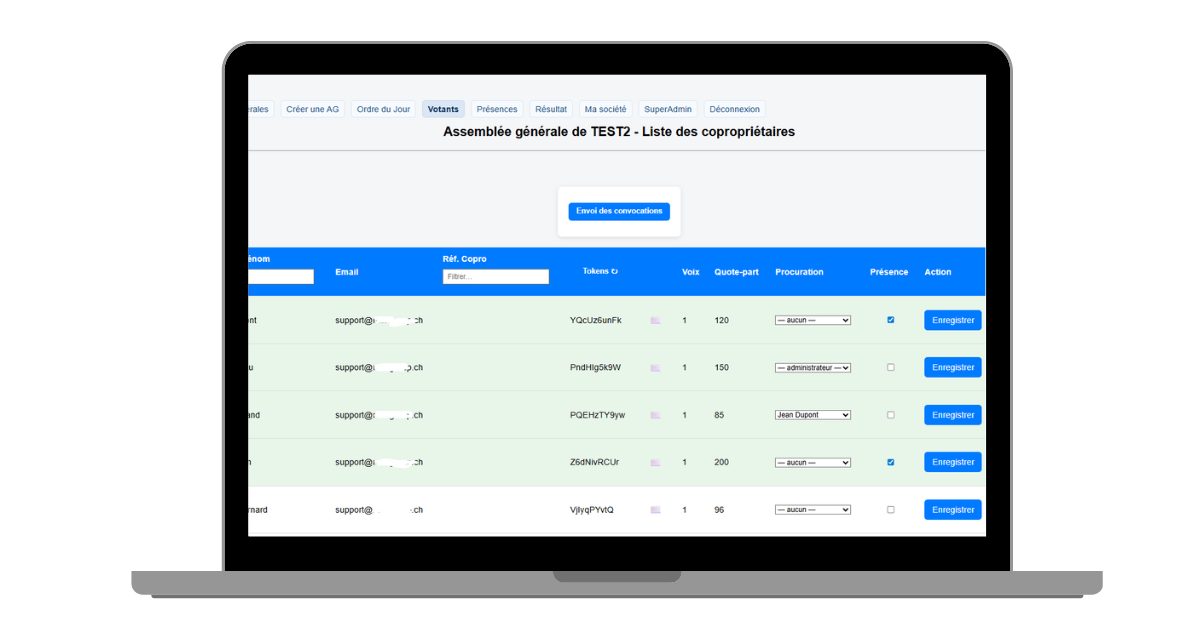Check Présence for the 150 quote-part row
This screenshot has width=1200, height=630.
point(891,368)
